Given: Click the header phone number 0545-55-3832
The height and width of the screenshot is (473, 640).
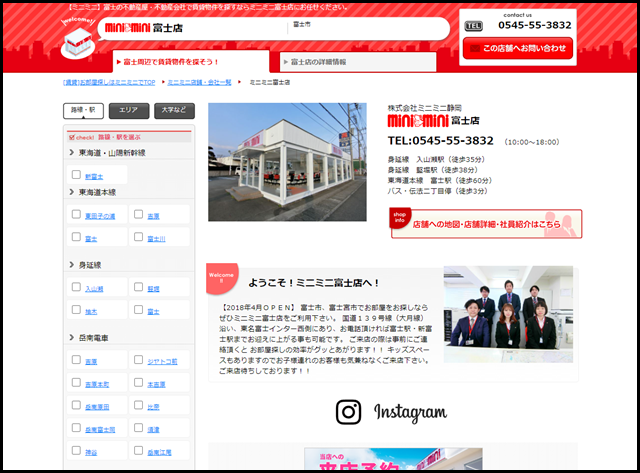Looking at the screenshot, I should (x=535, y=25).
